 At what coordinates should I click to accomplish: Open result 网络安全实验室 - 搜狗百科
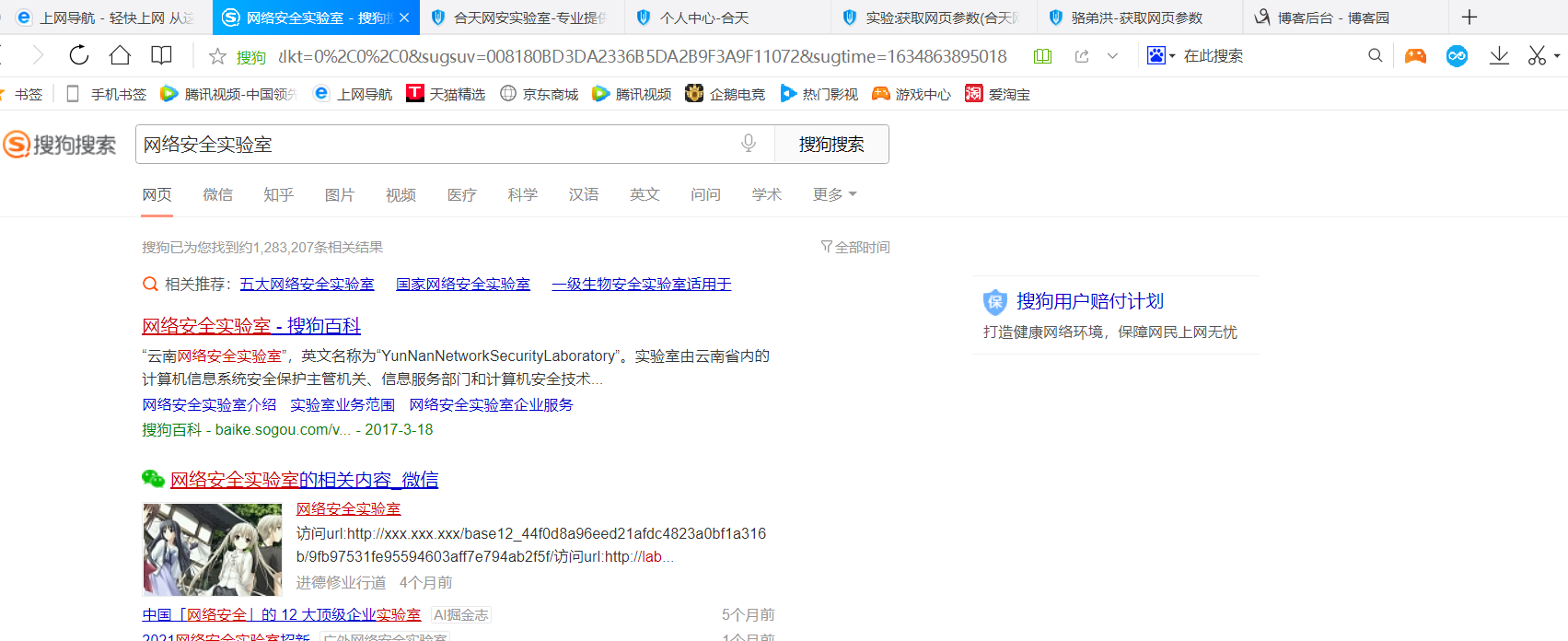point(251,326)
